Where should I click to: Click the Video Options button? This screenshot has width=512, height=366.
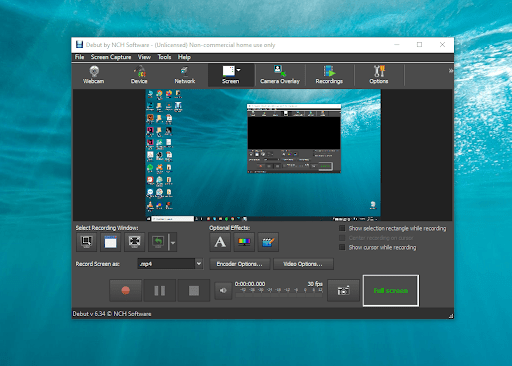(x=303, y=264)
